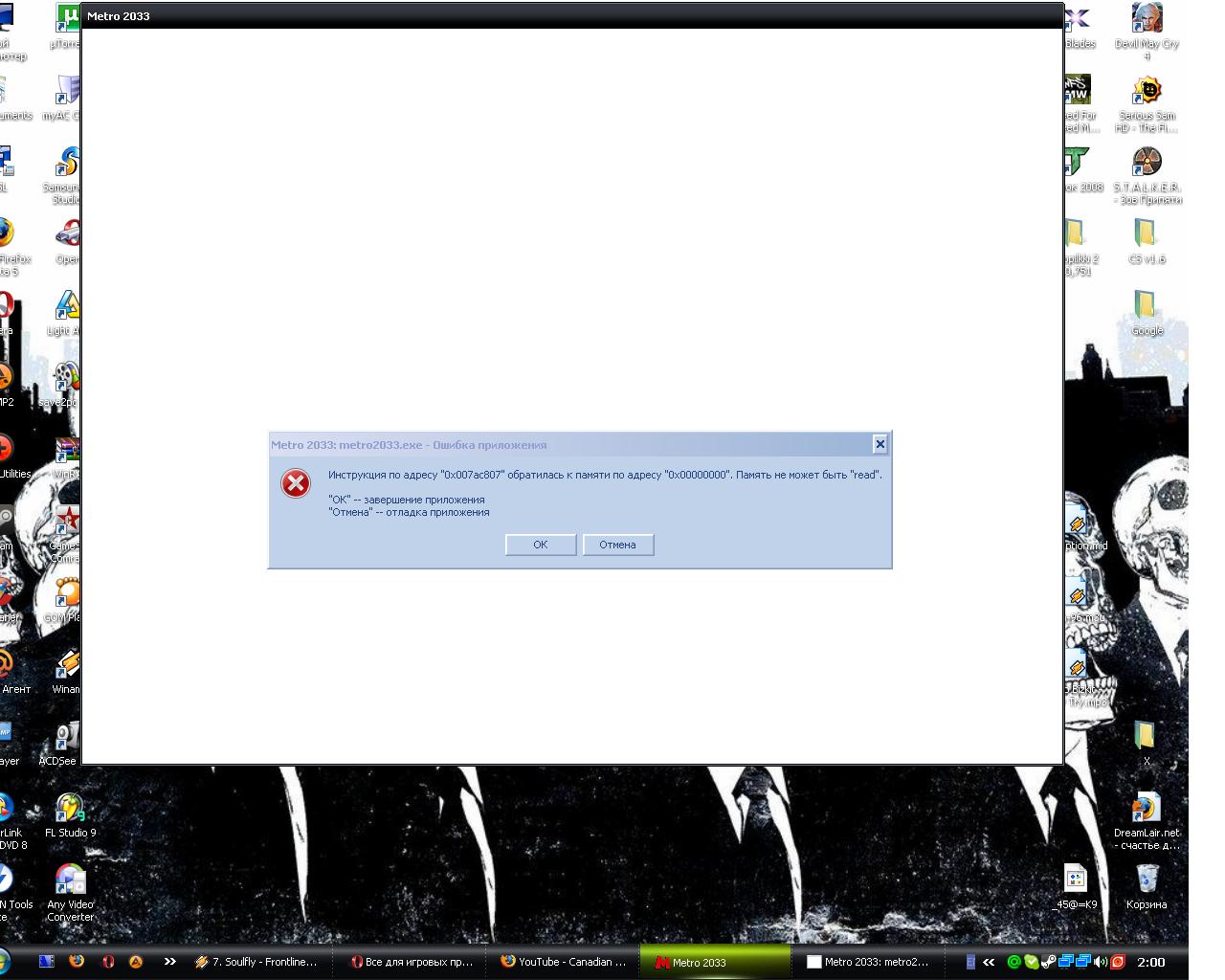
Task: Open the CS v1.6 folder
Action: pyautogui.click(x=1147, y=240)
